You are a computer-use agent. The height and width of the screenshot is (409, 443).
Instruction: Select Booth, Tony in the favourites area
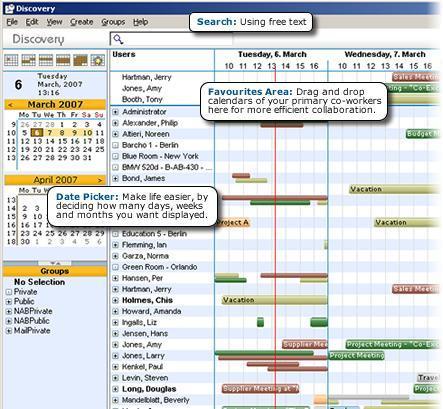click(x=142, y=99)
